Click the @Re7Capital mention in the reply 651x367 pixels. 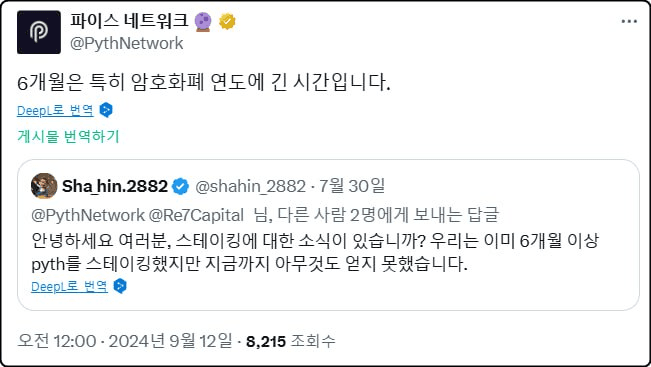[196, 215]
